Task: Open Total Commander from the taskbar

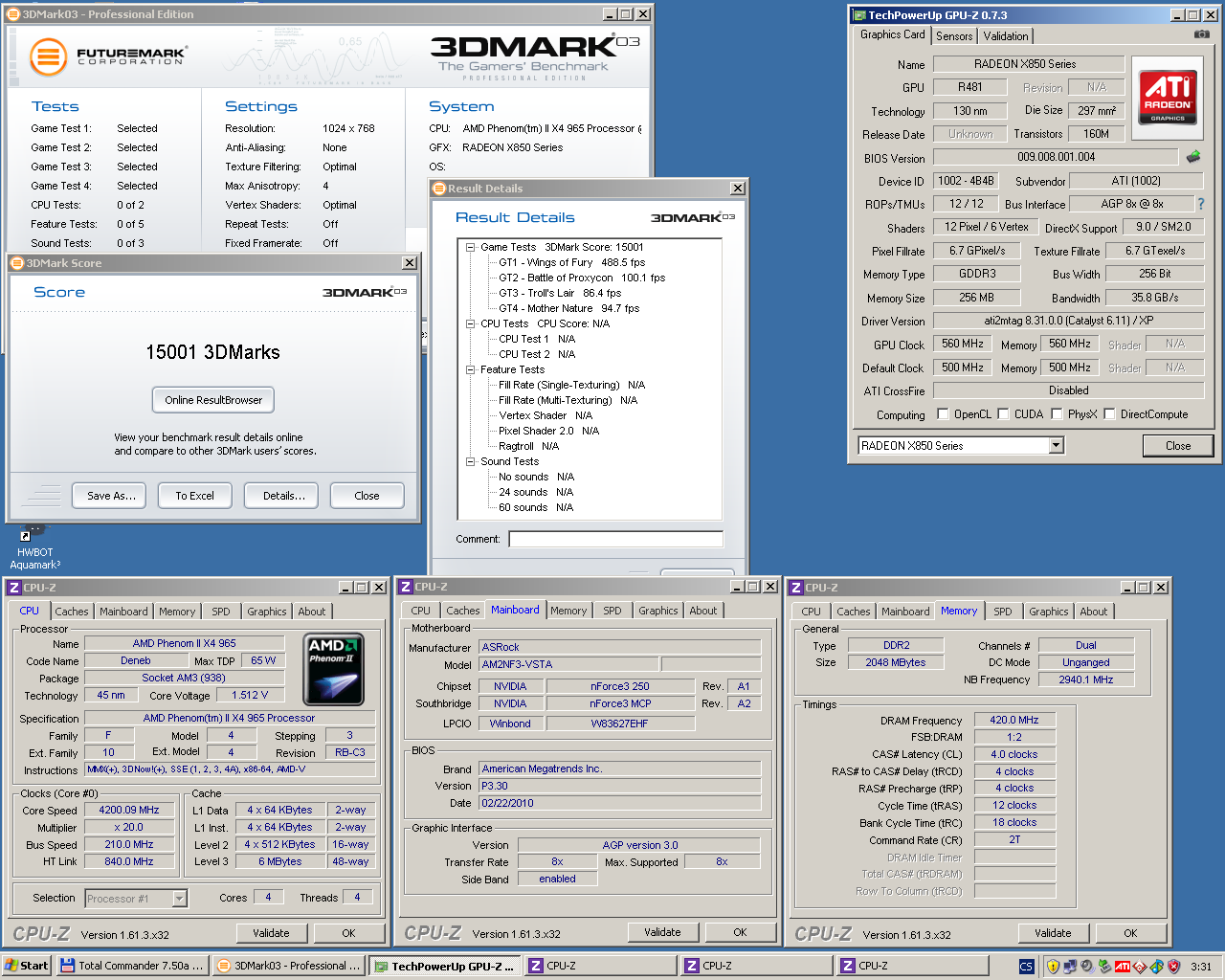Action: pyautogui.click(x=132, y=966)
